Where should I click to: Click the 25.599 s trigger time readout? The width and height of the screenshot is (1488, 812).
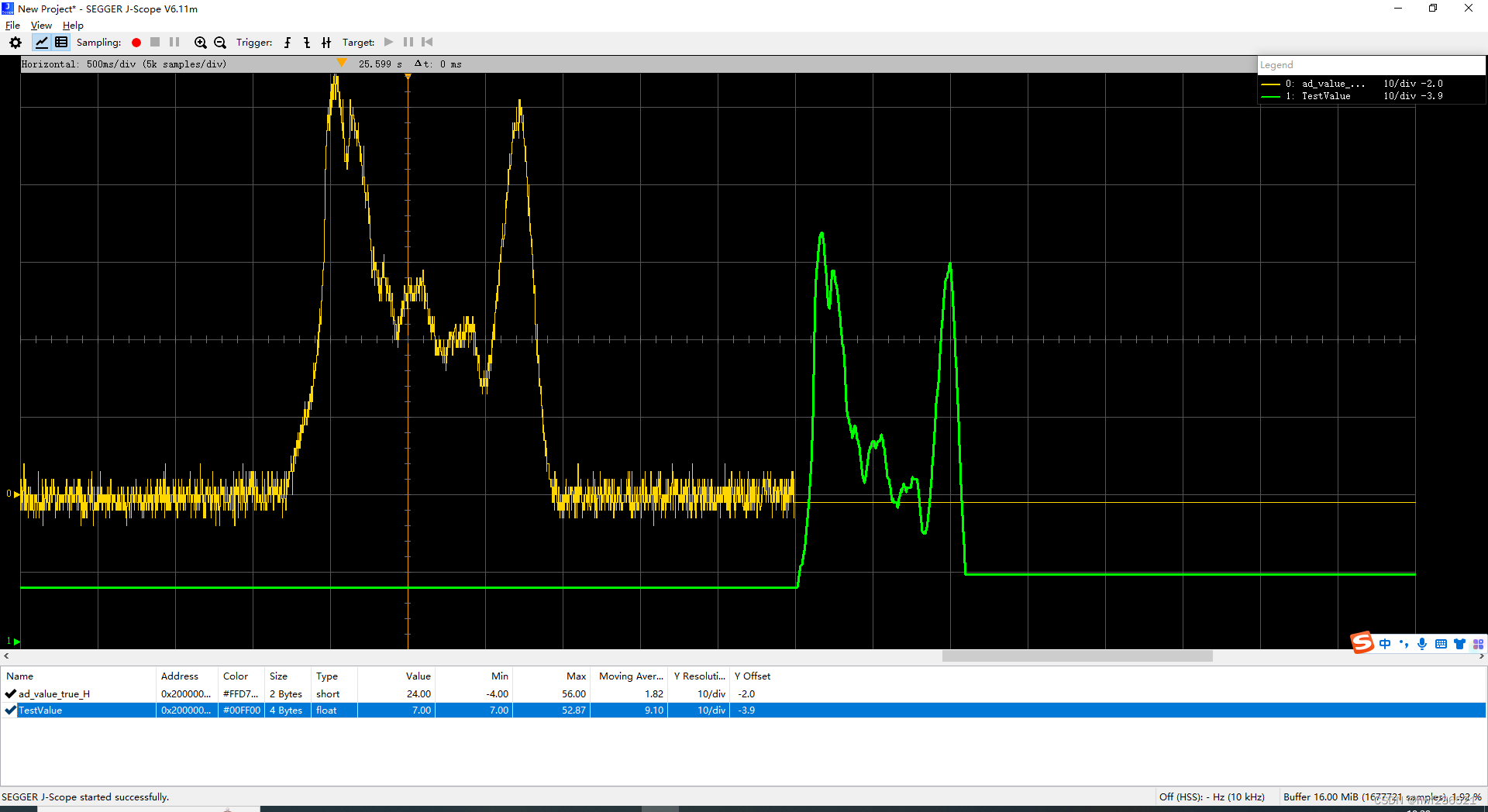point(380,64)
